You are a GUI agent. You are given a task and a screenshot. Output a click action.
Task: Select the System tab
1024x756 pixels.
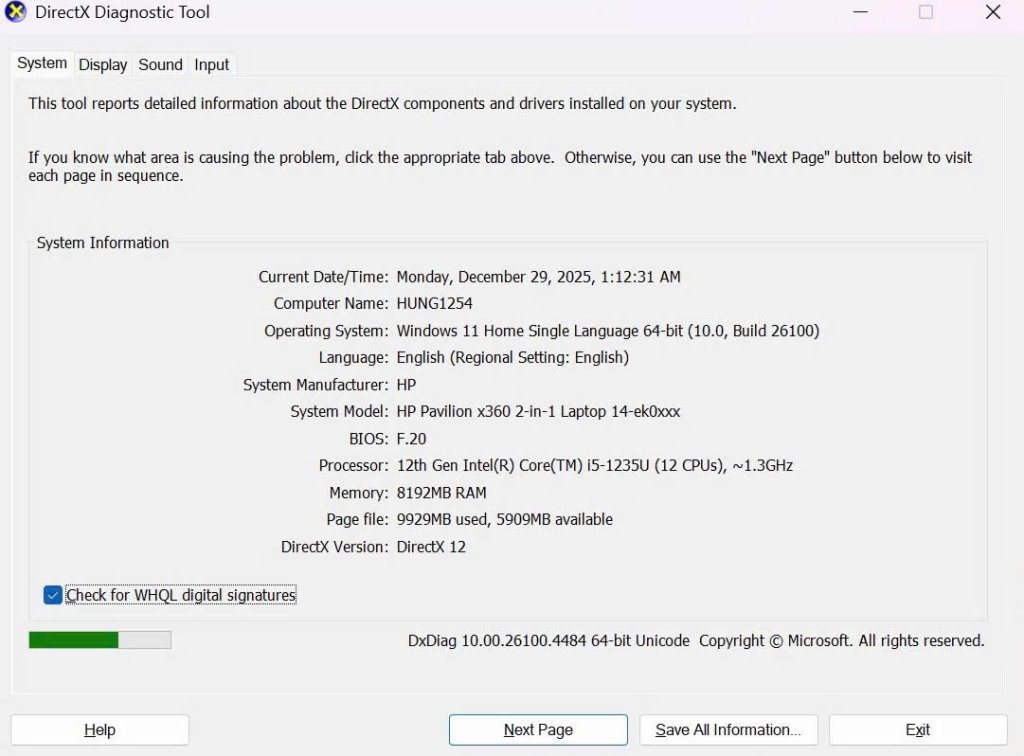[42, 63]
